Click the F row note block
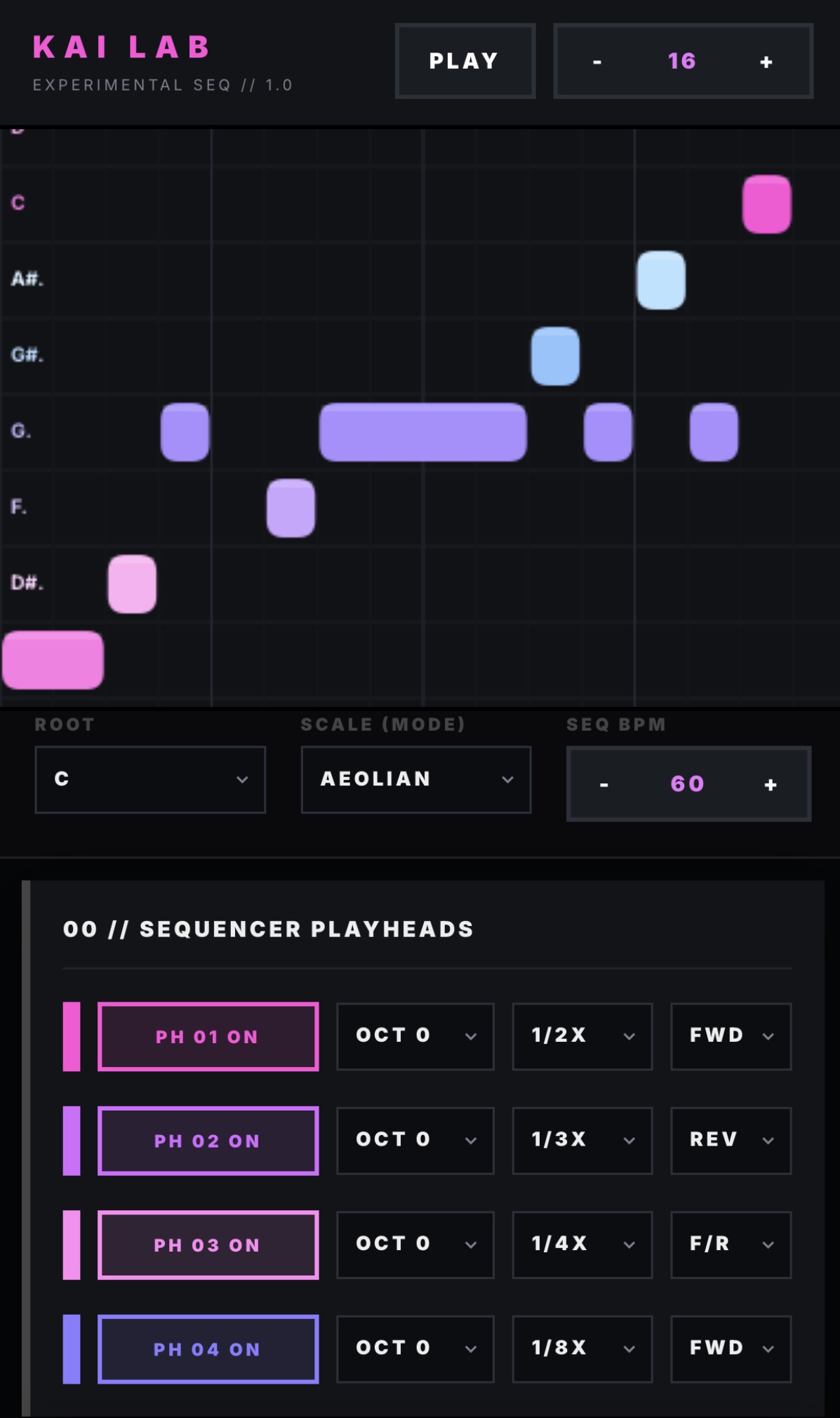The image size is (840, 1418). click(291, 508)
